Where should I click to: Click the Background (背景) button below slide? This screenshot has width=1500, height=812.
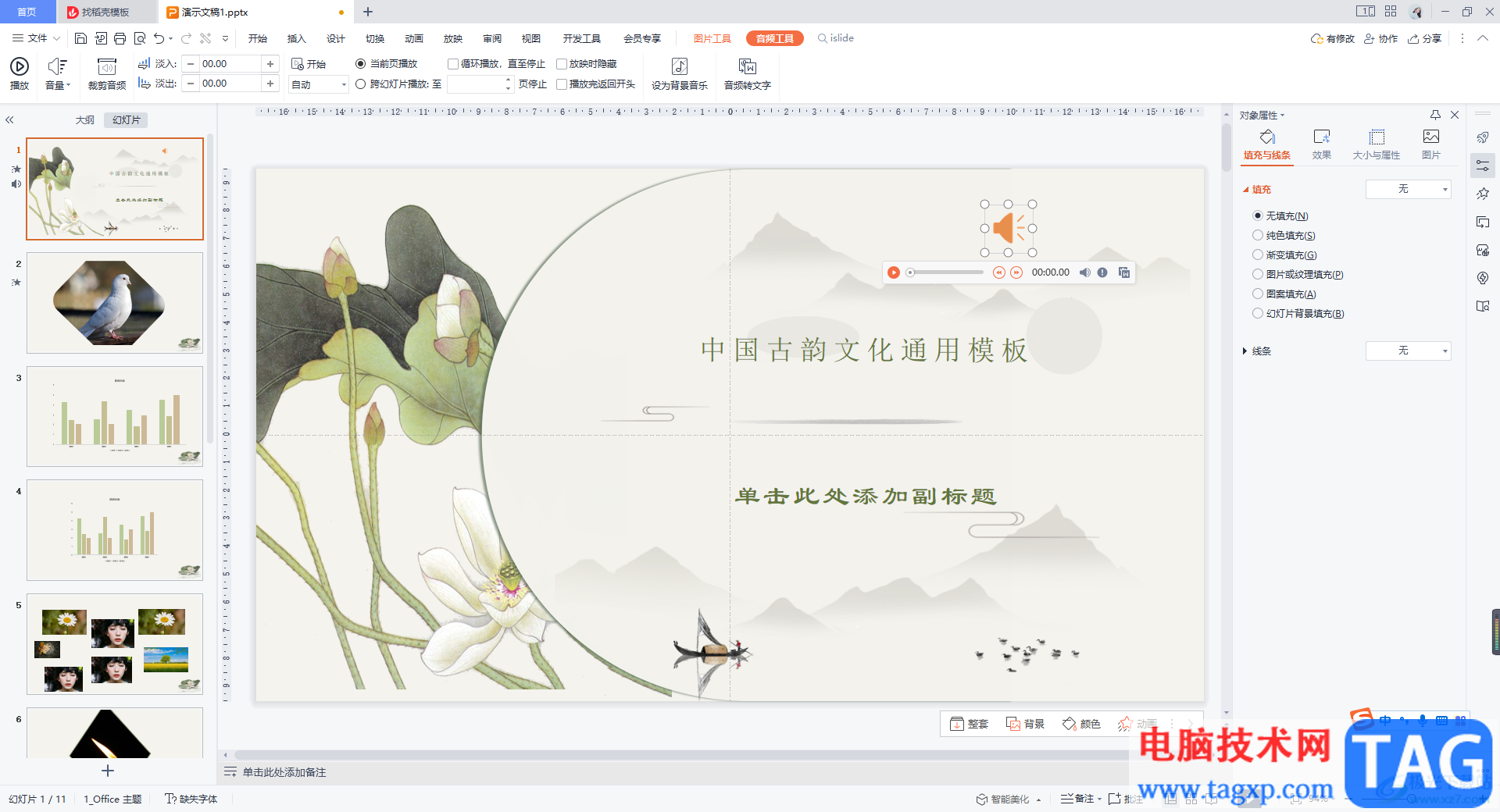(x=1025, y=724)
